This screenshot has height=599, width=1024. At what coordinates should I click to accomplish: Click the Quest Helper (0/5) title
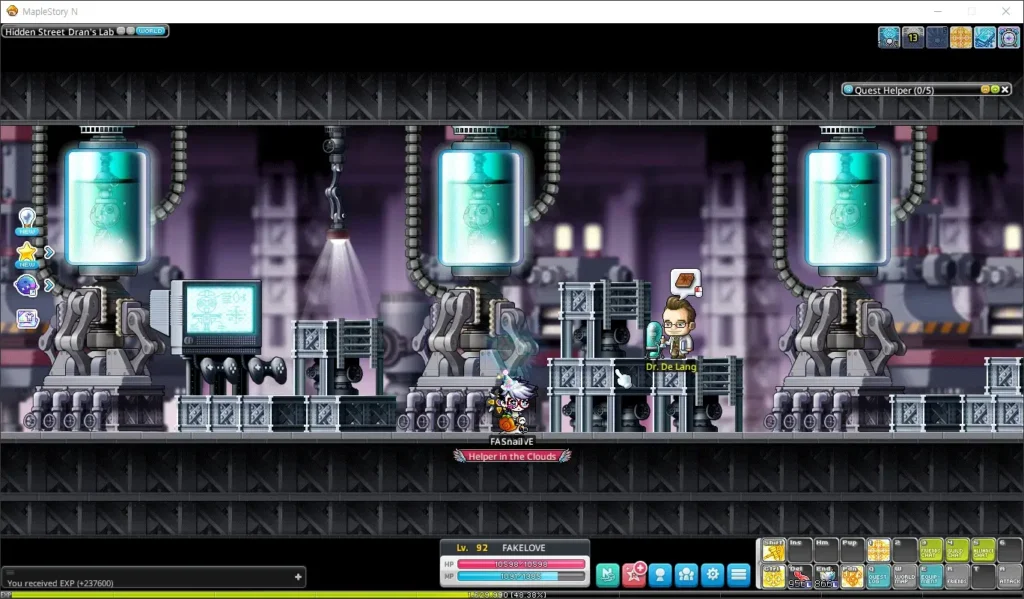pyautogui.click(x=894, y=90)
